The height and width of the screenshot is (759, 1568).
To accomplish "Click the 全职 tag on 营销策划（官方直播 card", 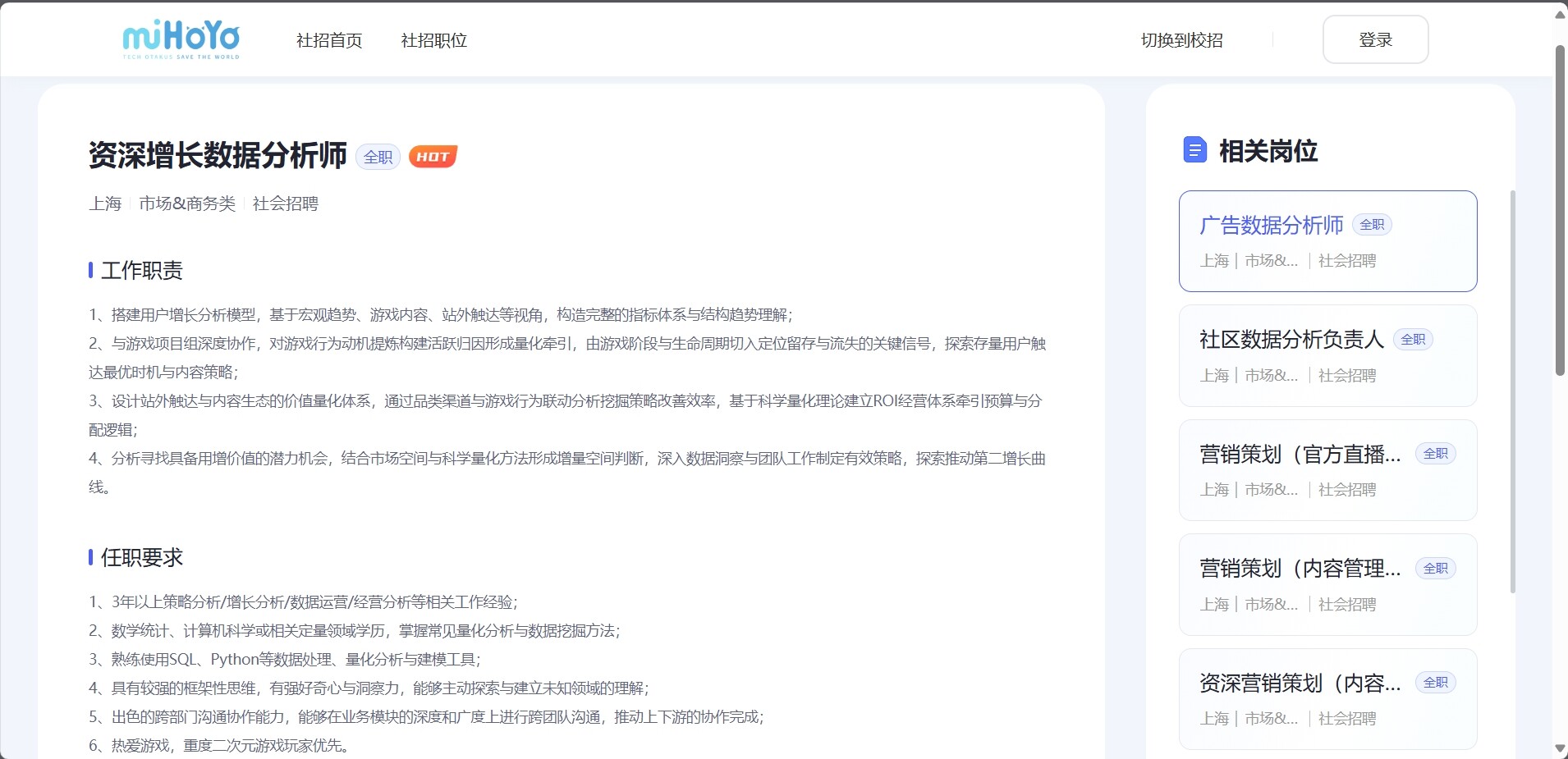I will pyautogui.click(x=1435, y=454).
